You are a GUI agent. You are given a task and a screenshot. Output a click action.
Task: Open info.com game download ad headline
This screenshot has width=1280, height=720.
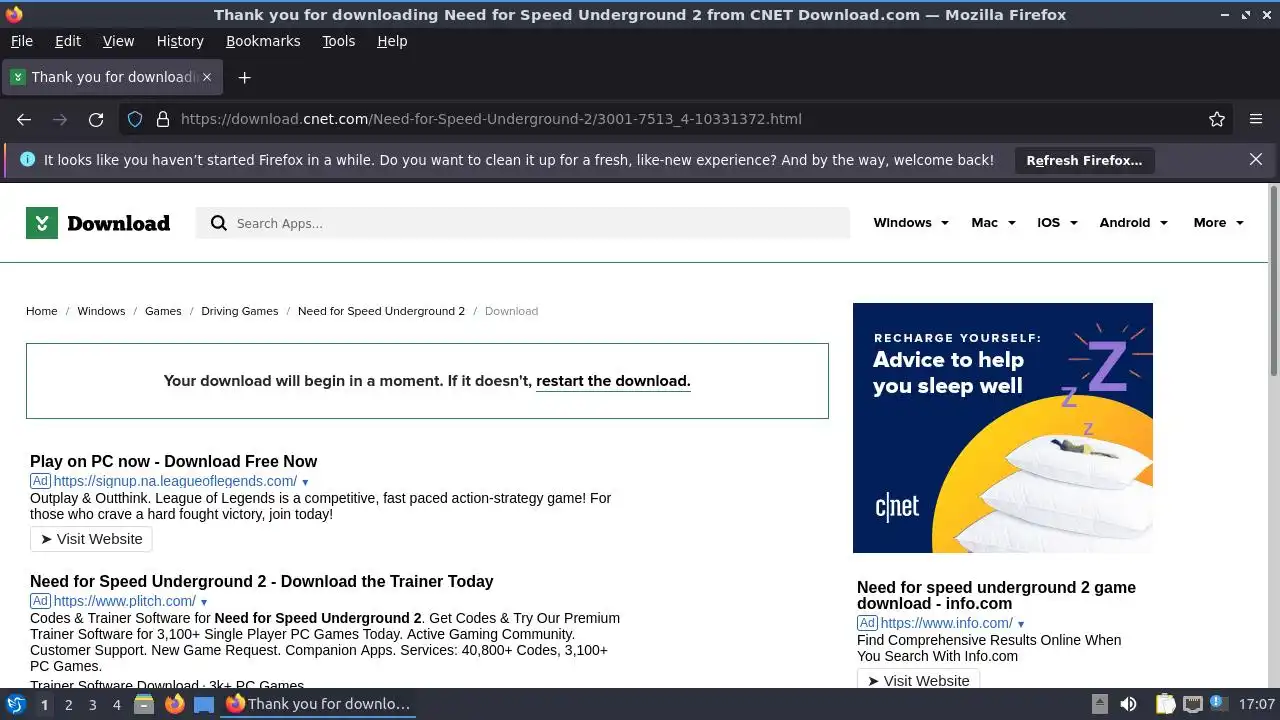(996, 595)
